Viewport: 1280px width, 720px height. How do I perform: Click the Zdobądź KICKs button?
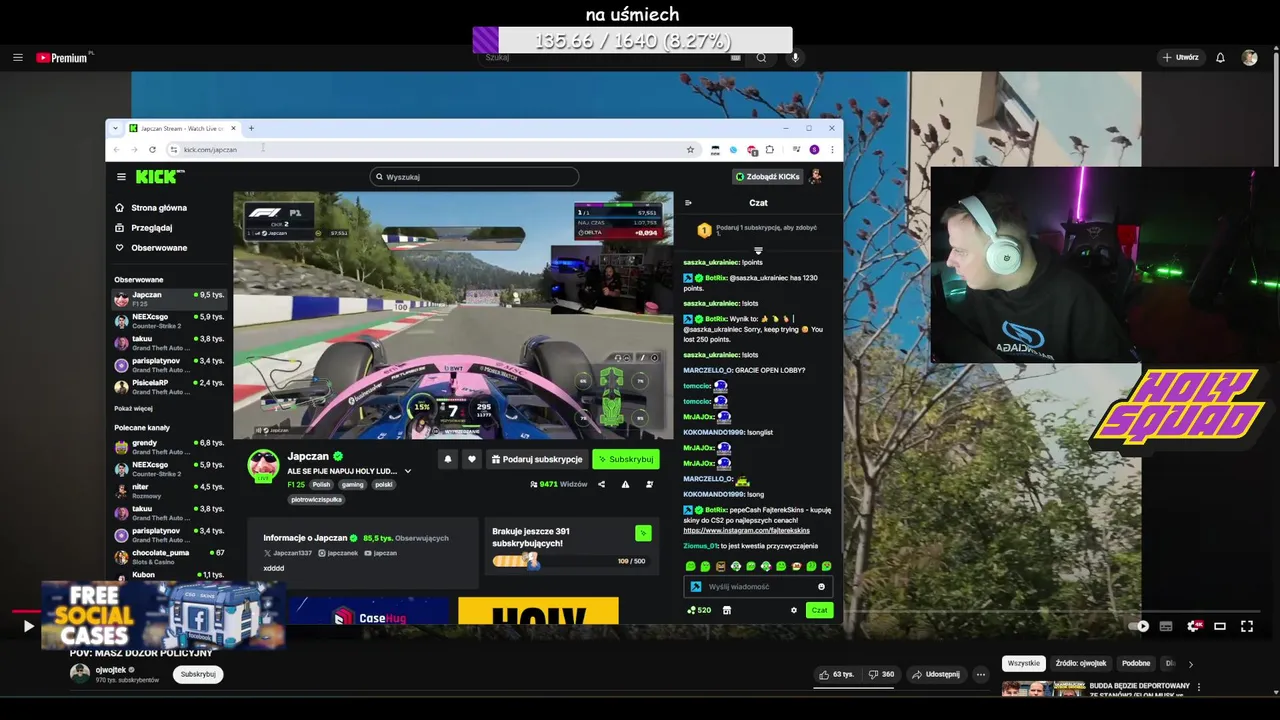(768, 177)
